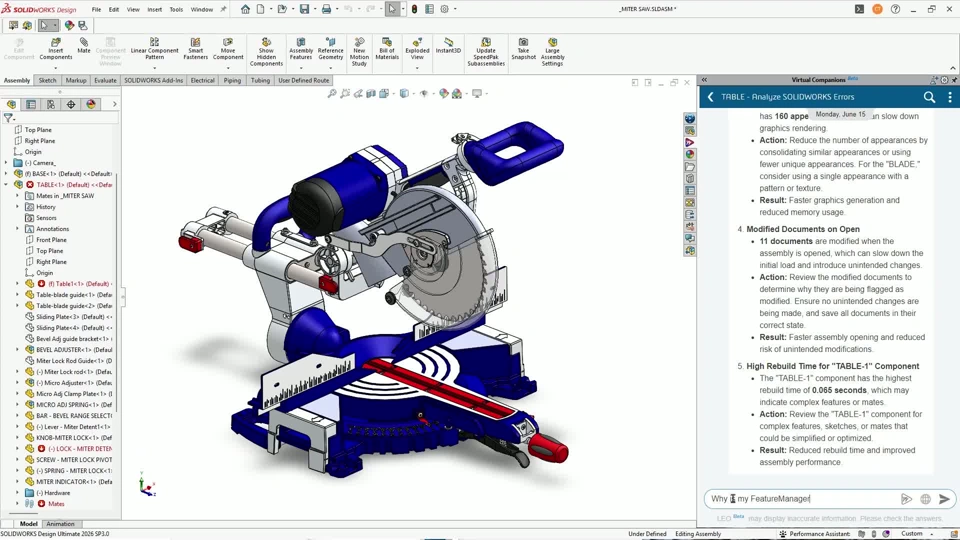
Task: Click the Help question mark icon
Action: click(x=895, y=9)
